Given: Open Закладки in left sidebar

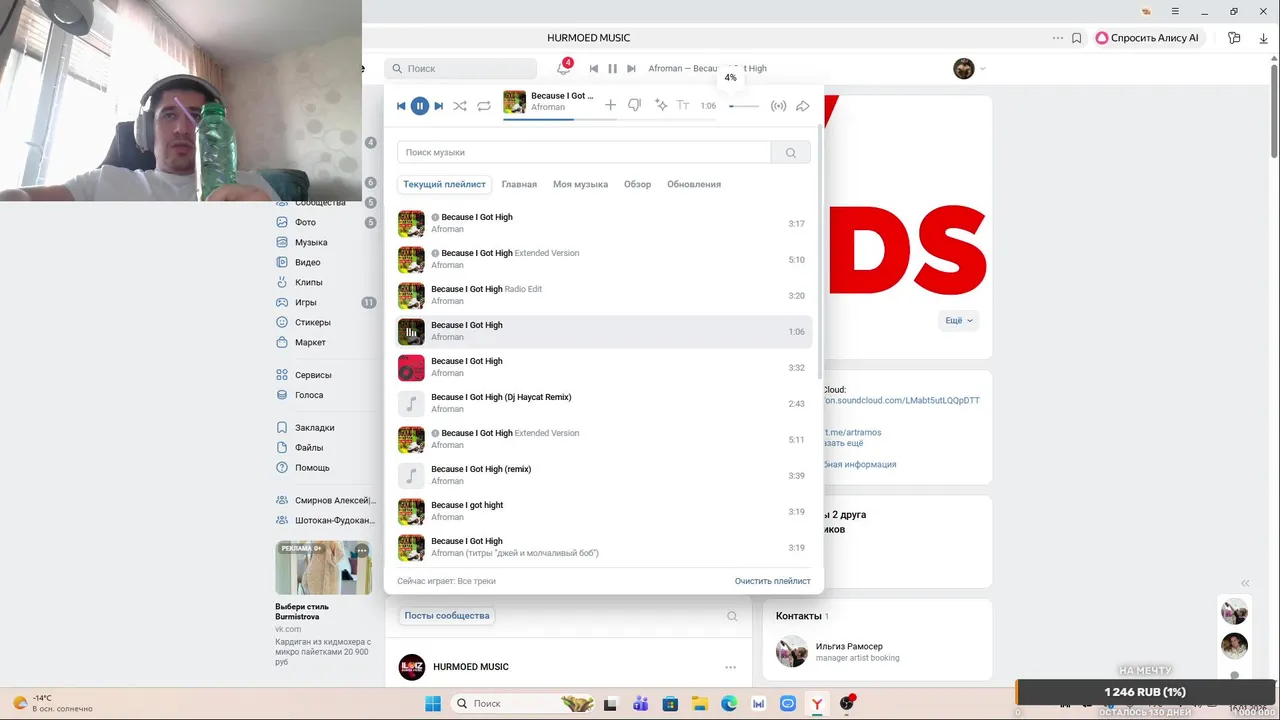Looking at the screenshot, I should point(314,427).
